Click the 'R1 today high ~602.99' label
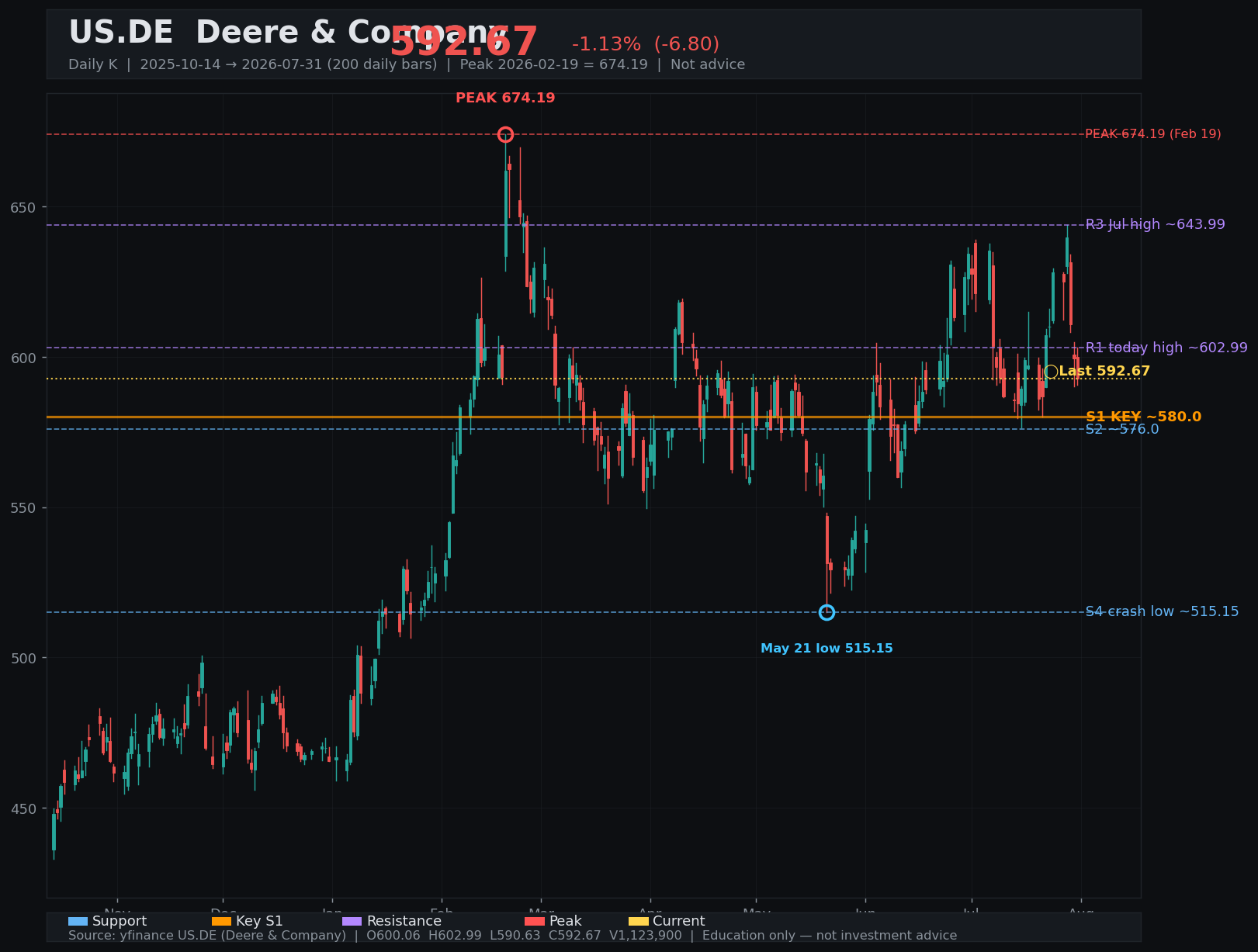This screenshot has height=952, width=1258. [1166, 348]
